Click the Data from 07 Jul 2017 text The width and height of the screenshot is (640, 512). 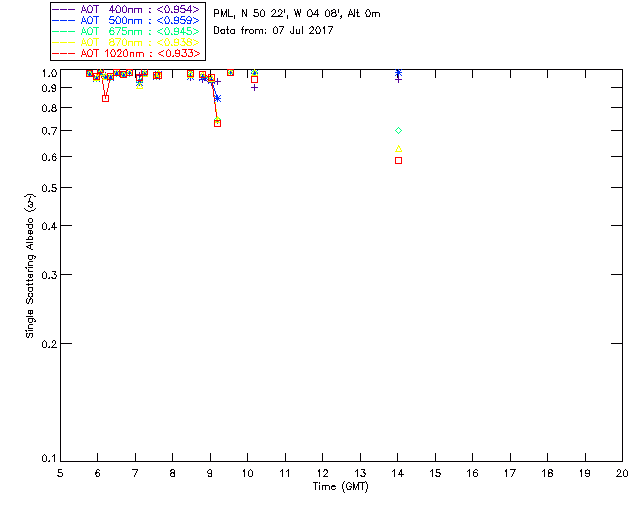tap(273, 30)
